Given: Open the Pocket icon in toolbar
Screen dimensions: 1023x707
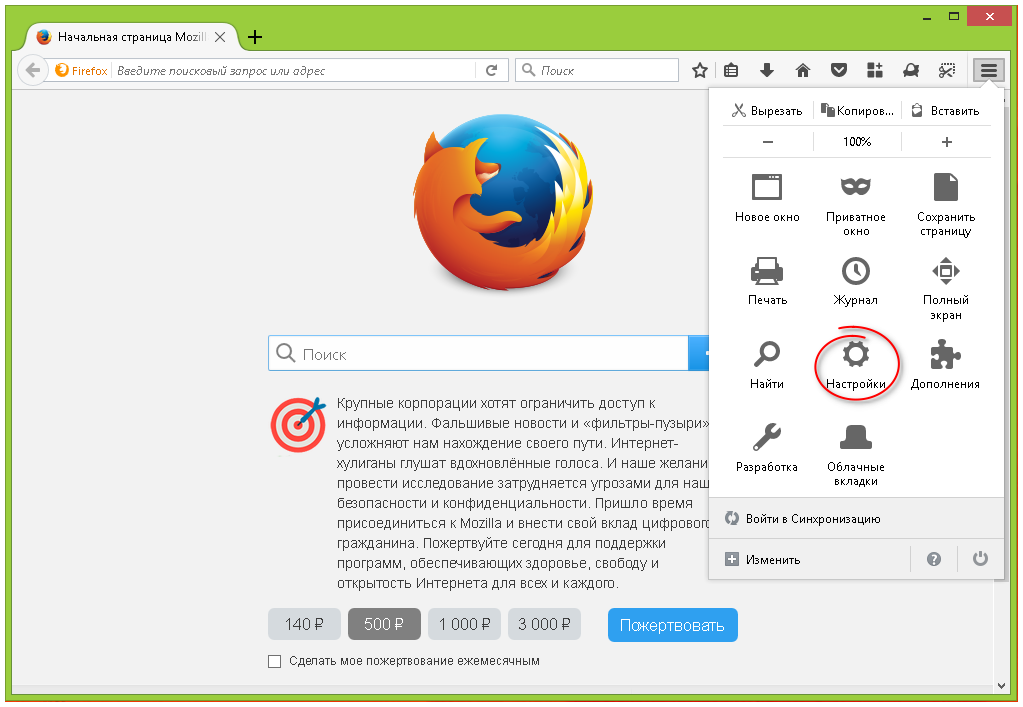Looking at the screenshot, I should pos(839,70).
